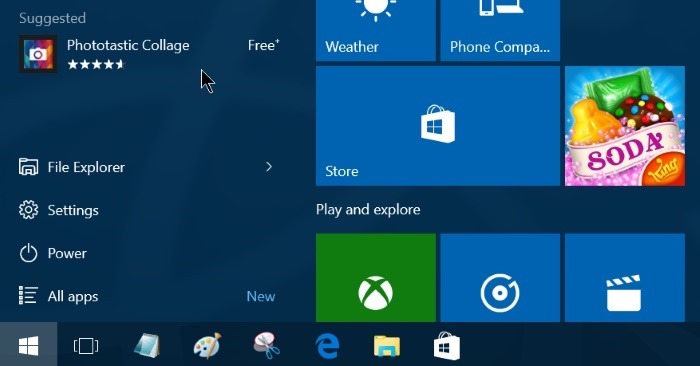This screenshot has width=700, height=366.
Task: Click the Phototastic Collage suggested app name
Action: pyautogui.click(x=128, y=46)
